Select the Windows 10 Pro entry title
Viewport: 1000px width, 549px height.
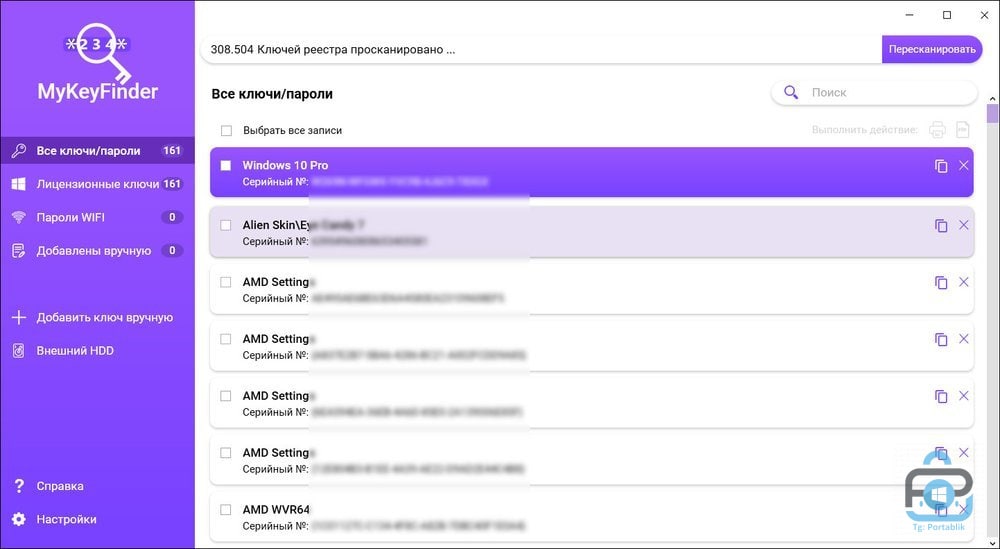coord(285,165)
